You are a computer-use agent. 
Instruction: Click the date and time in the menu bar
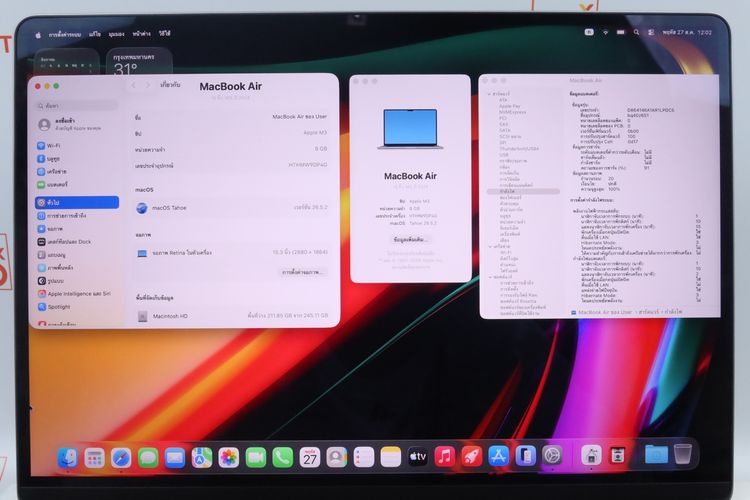(687, 33)
